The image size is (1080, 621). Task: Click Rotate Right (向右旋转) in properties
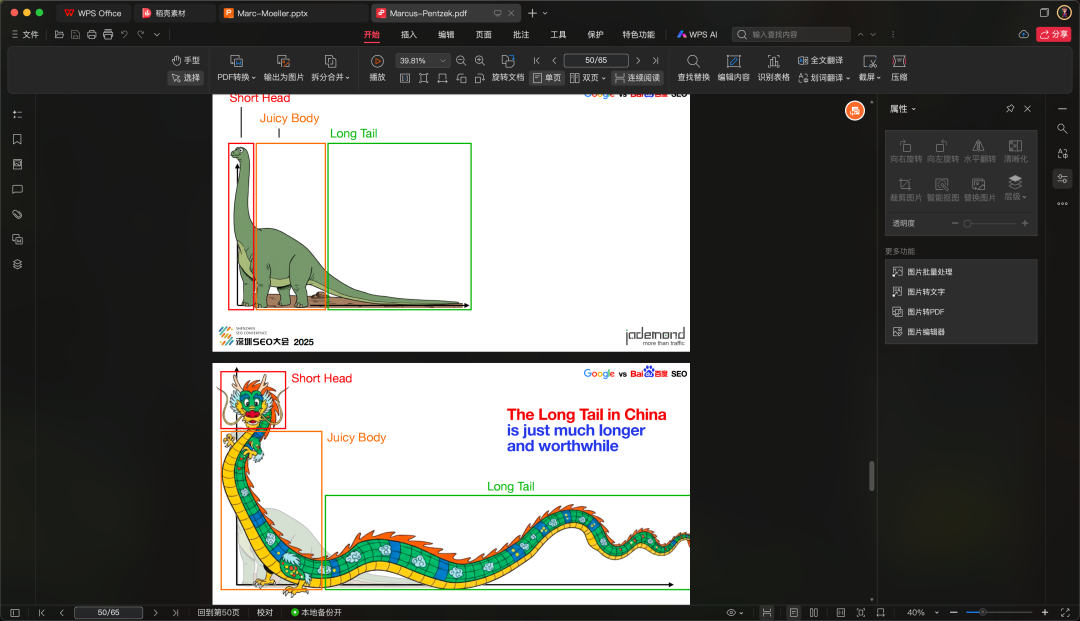[906, 151]
